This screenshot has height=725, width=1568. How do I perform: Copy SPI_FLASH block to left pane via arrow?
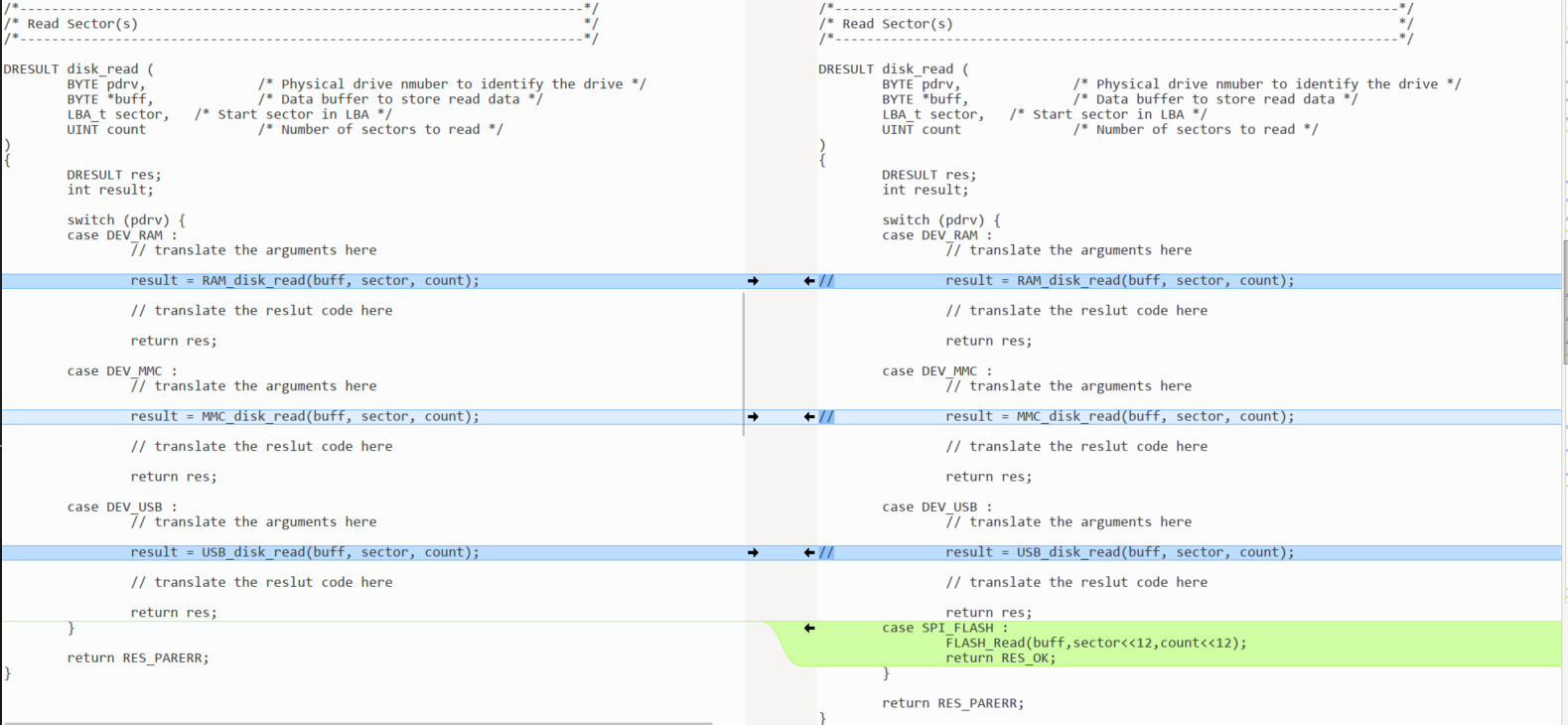(x=809, y=628)
